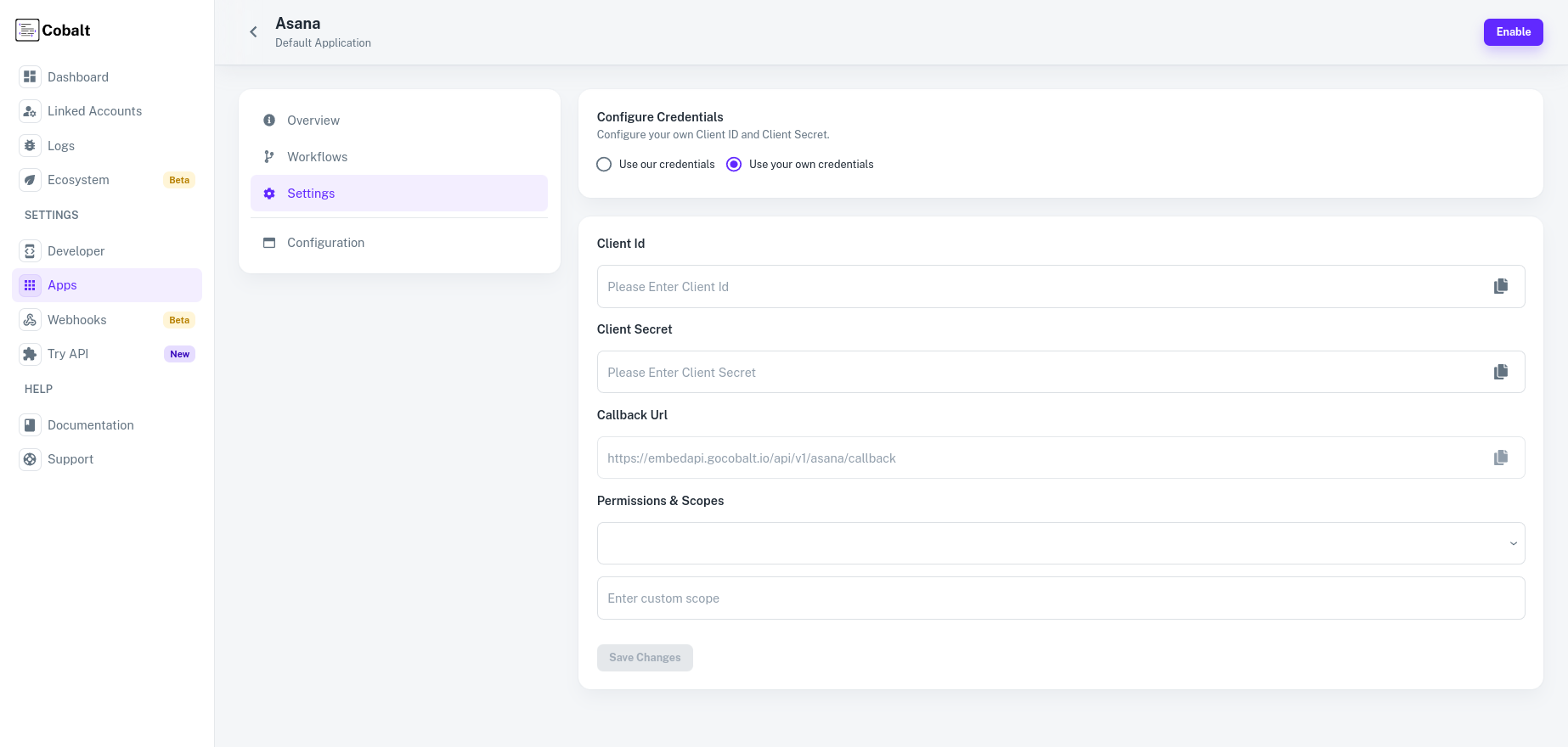Go to Dashboard in sidebar
The image size is (1568, 747).
(x=107, y=77)
